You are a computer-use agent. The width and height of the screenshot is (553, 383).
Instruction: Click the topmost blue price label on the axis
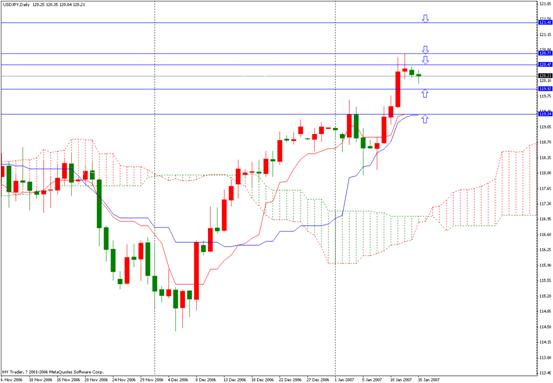pos(545,23)
